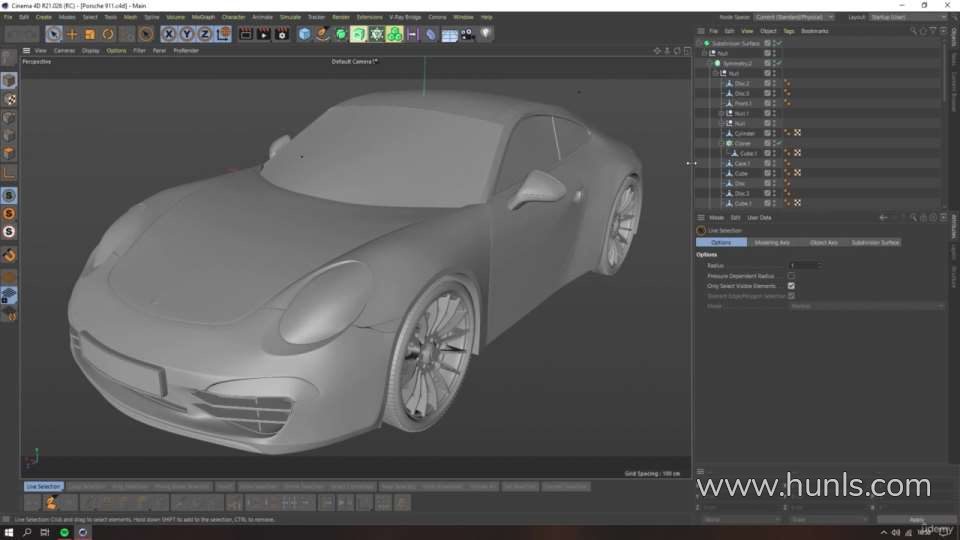Toggle the Z-axis lock
960x540 pixels.
(x=205, y=34)
